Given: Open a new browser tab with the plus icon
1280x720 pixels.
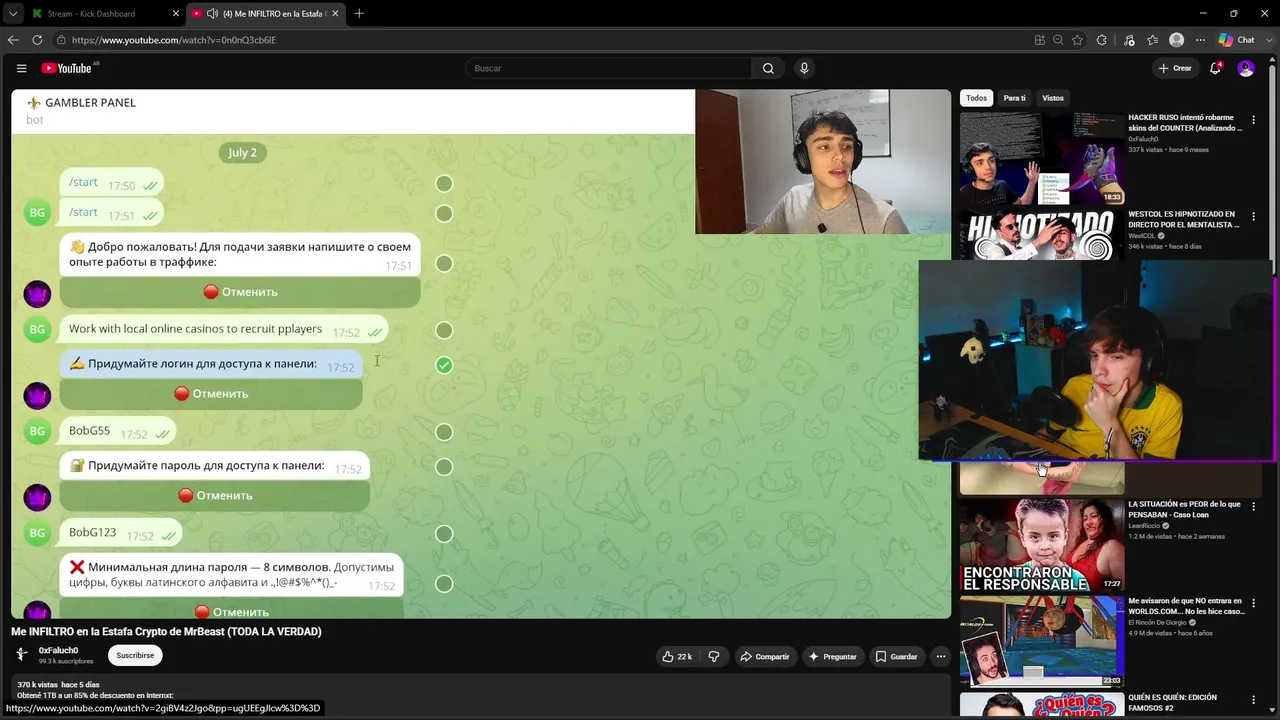Looking at the screenshot, I should tap(359, 13).
